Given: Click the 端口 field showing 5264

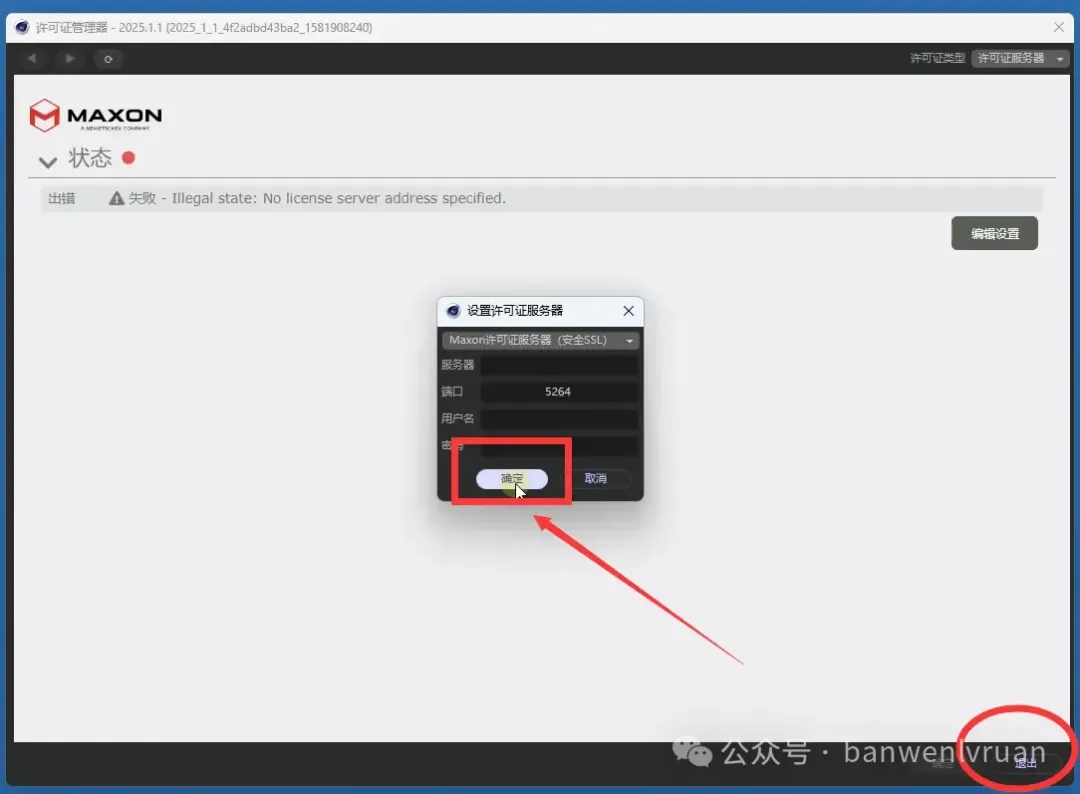Looking at the screenshot, I should click(559, 392).
